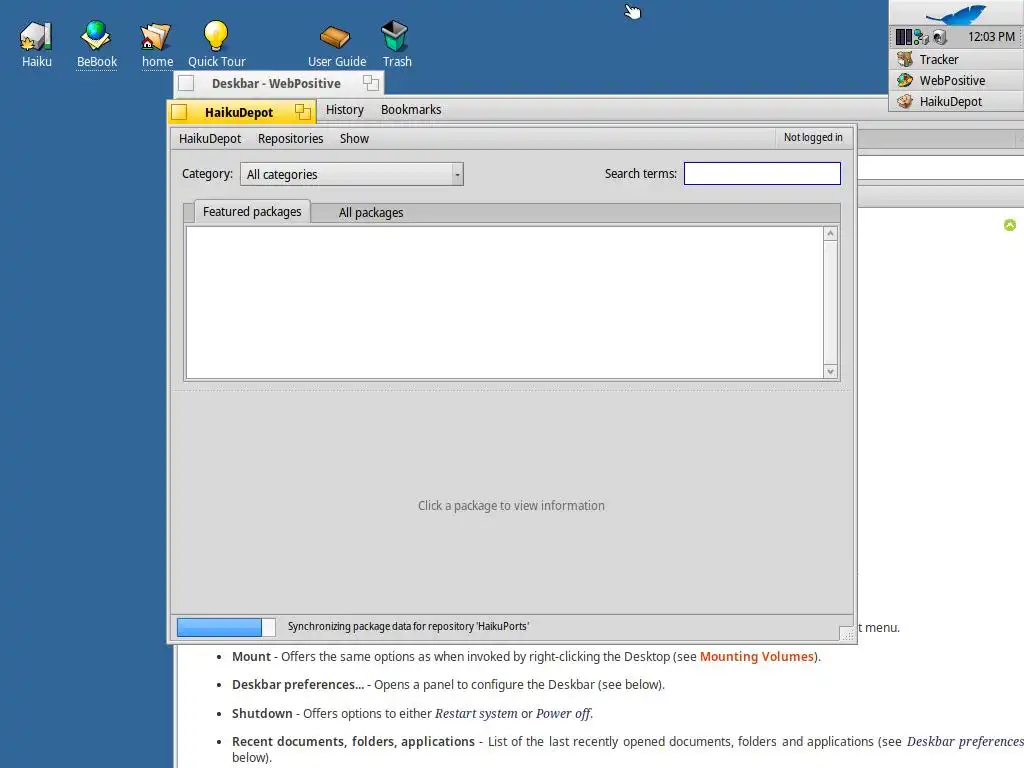Switch to Featured packages tab
Image resolution: width=1024 pixels, height=768 pixels.
point(252,212)
